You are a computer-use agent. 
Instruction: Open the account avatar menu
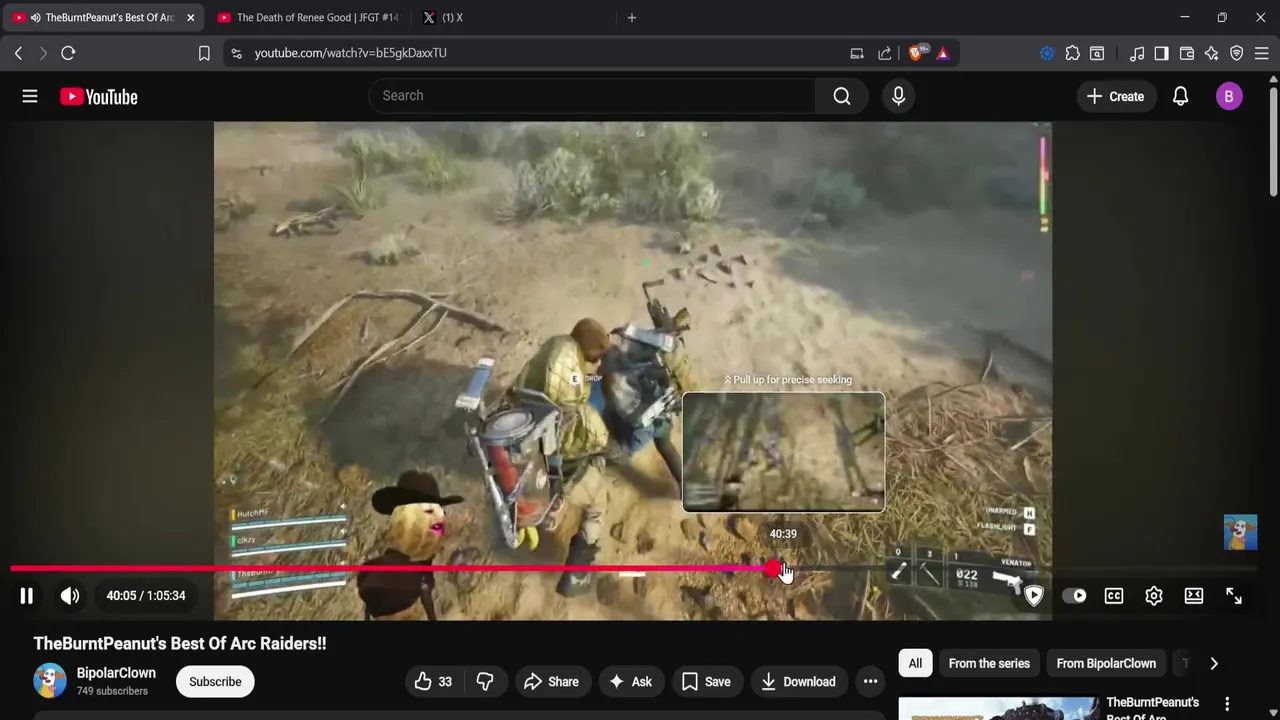click(x=1229, y=96)
